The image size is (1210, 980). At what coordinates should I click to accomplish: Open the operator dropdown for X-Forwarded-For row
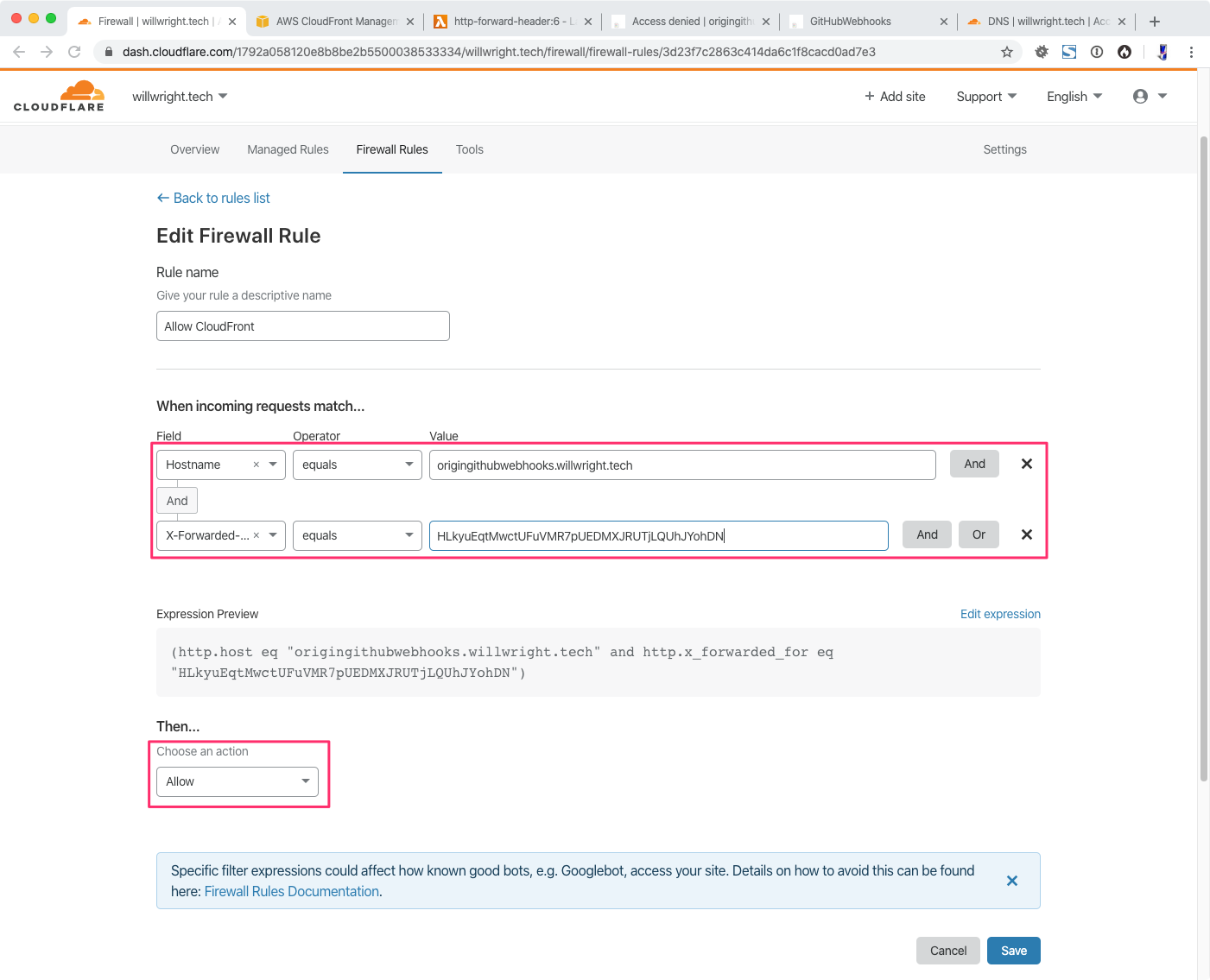[x=358, y=535]
